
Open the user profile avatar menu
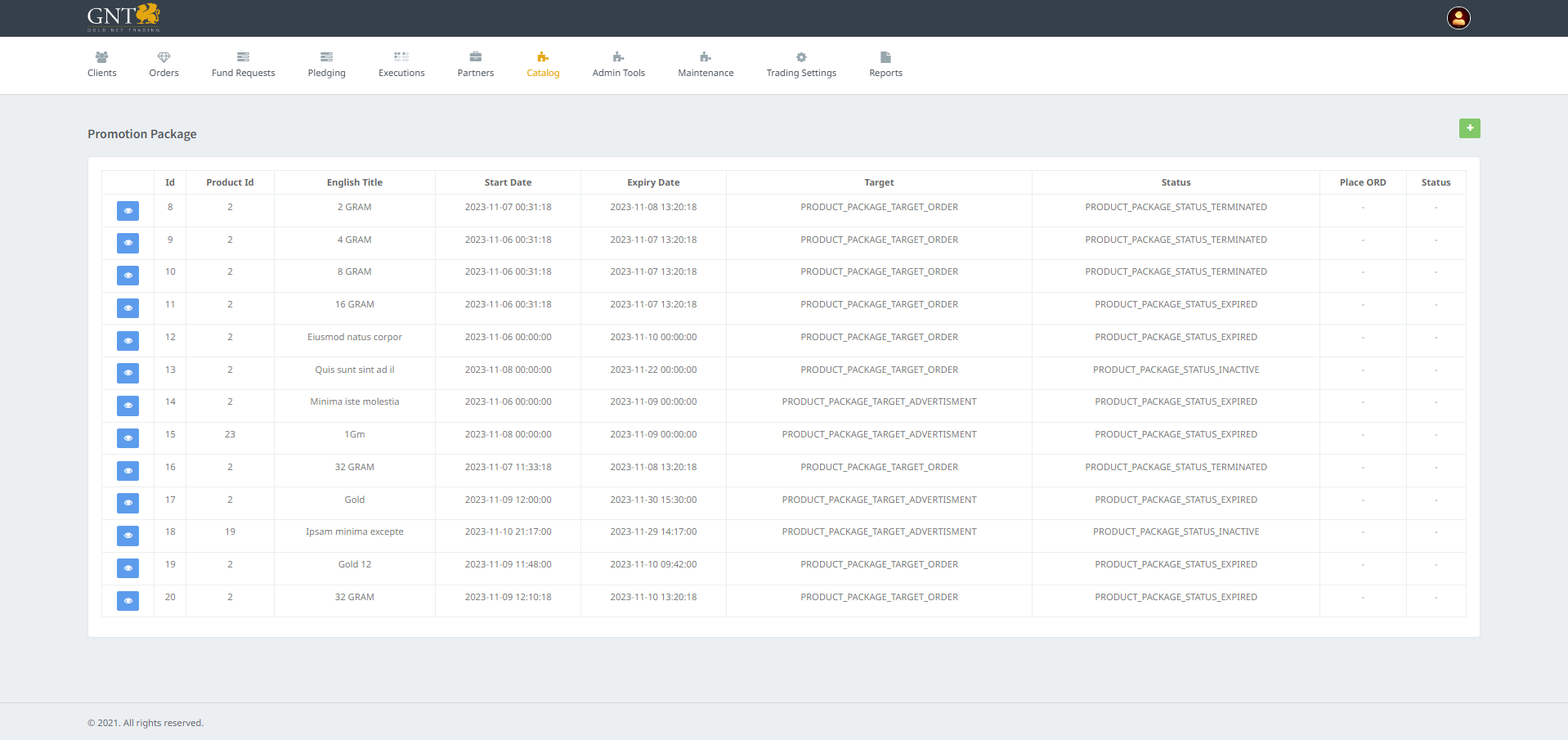tap(1458, 18)
